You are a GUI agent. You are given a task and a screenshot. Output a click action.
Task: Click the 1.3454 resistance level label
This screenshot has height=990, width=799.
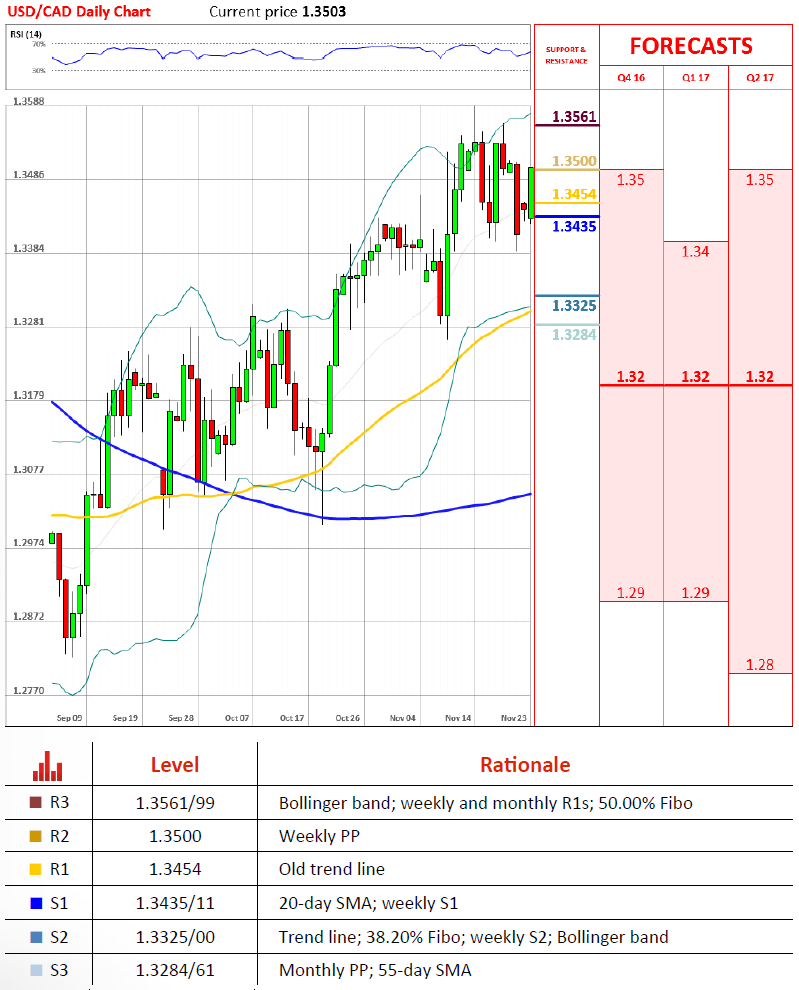coord(574,194)
